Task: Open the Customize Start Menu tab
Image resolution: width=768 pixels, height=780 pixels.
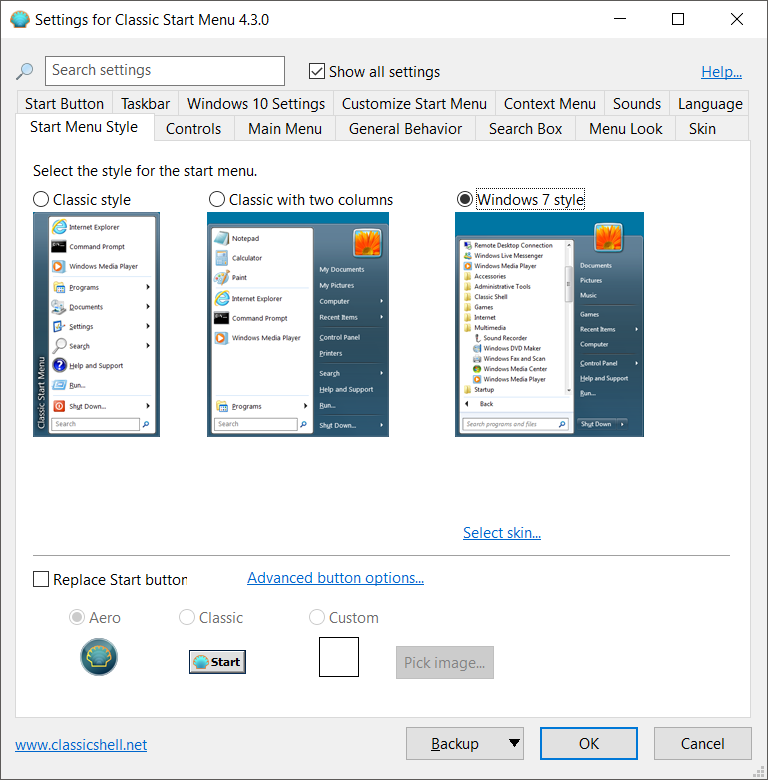Action: (414, 103)
